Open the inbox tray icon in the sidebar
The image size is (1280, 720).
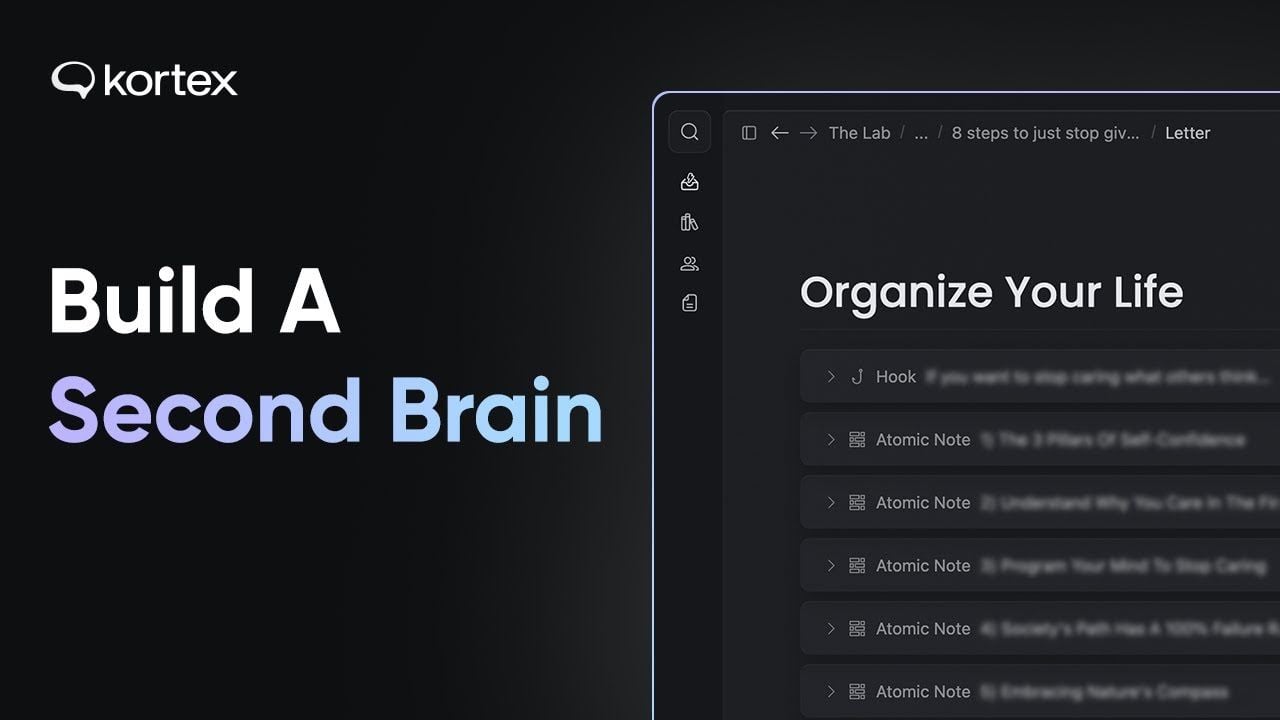coord(689,181)
